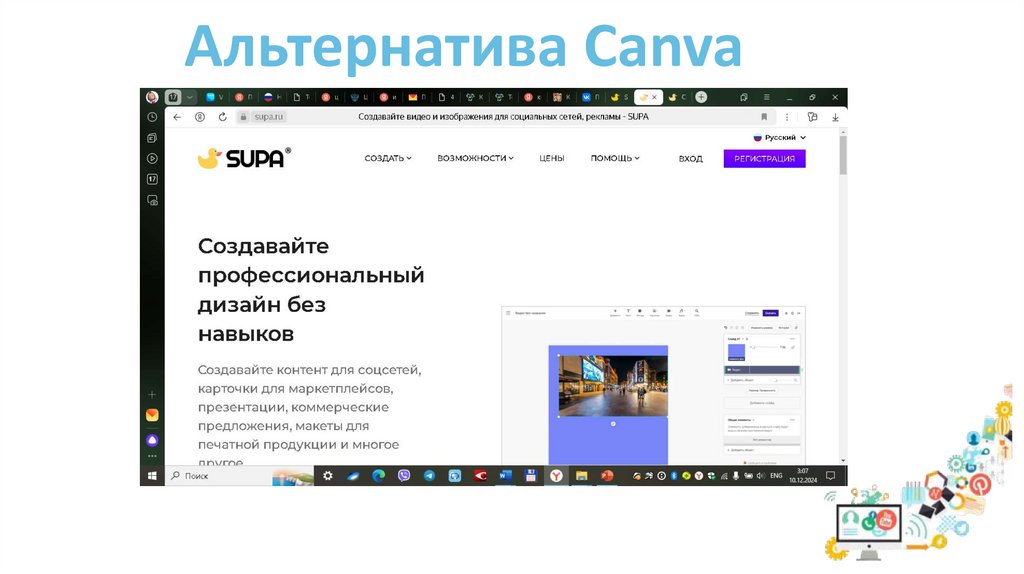Click the SUPA duck logo
Viewport: 1024px width, 574px height.
(244, 158)
